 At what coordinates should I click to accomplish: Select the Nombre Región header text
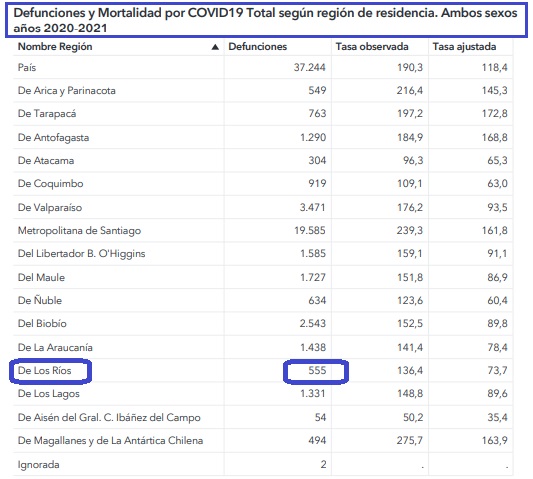click(55, 47)
